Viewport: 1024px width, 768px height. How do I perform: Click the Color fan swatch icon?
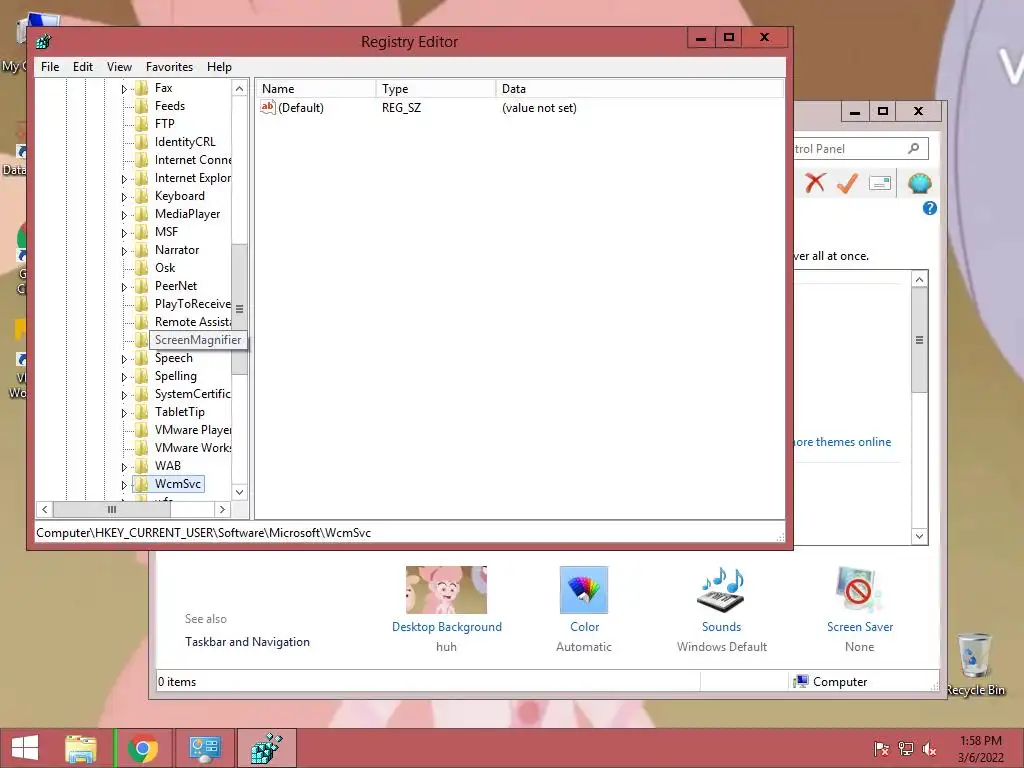click(x=584, y=590)
